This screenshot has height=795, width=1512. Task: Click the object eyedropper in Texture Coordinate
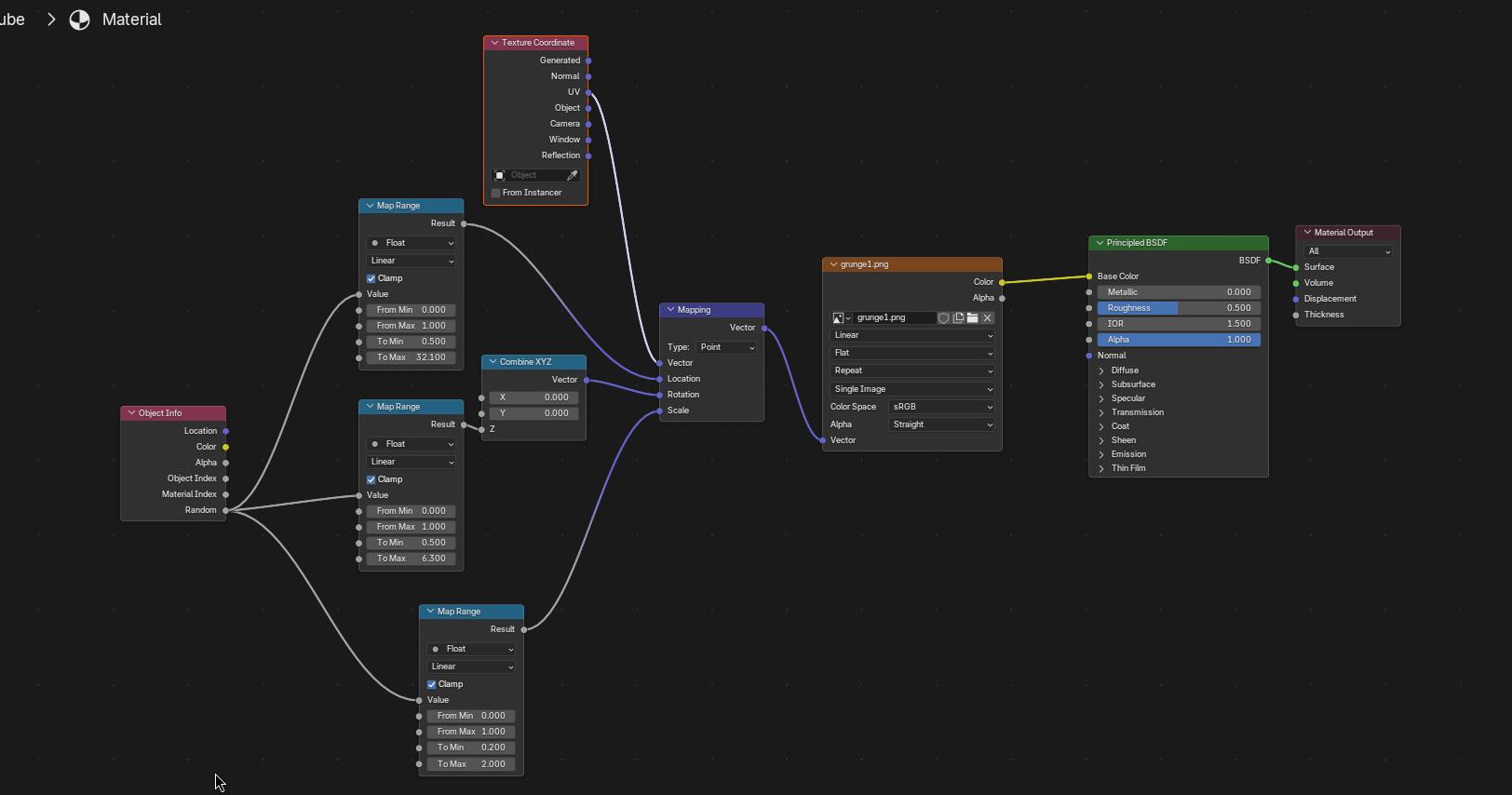573,175
